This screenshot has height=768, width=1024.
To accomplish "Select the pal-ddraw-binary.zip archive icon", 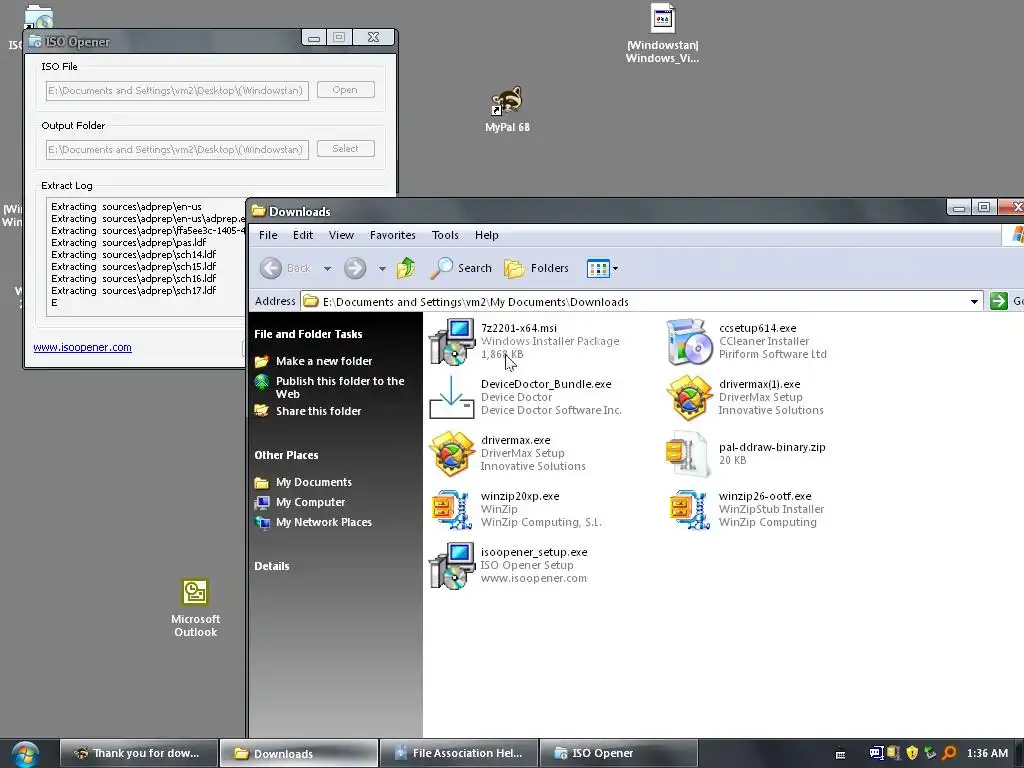I will pos(688,453).
